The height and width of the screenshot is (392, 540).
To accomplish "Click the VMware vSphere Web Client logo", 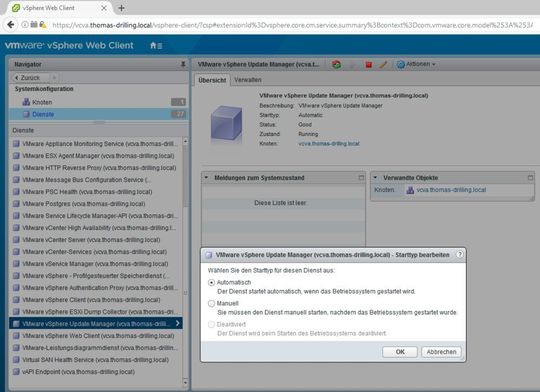I will point(69,45).
